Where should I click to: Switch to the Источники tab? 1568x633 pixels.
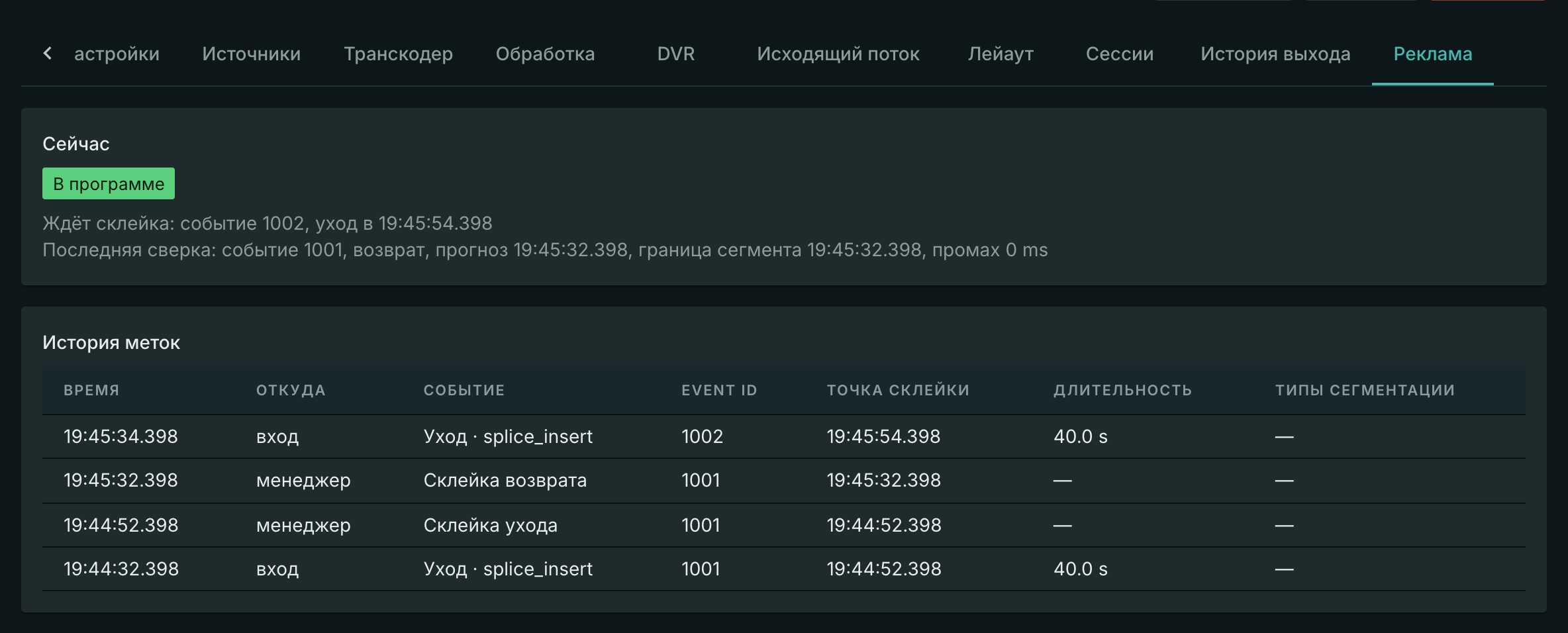coord(251,54)
